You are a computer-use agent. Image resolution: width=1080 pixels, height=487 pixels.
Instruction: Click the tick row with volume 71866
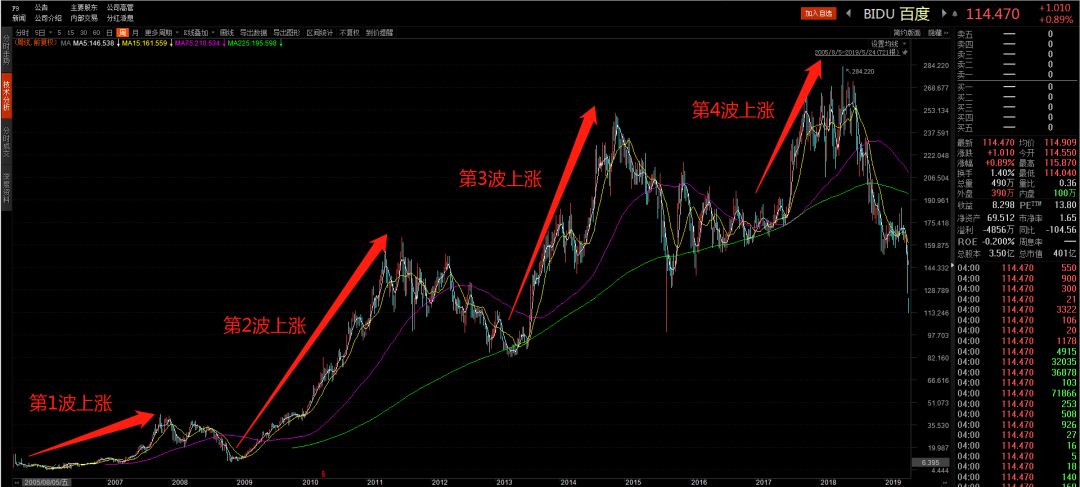pos(1015,393)
